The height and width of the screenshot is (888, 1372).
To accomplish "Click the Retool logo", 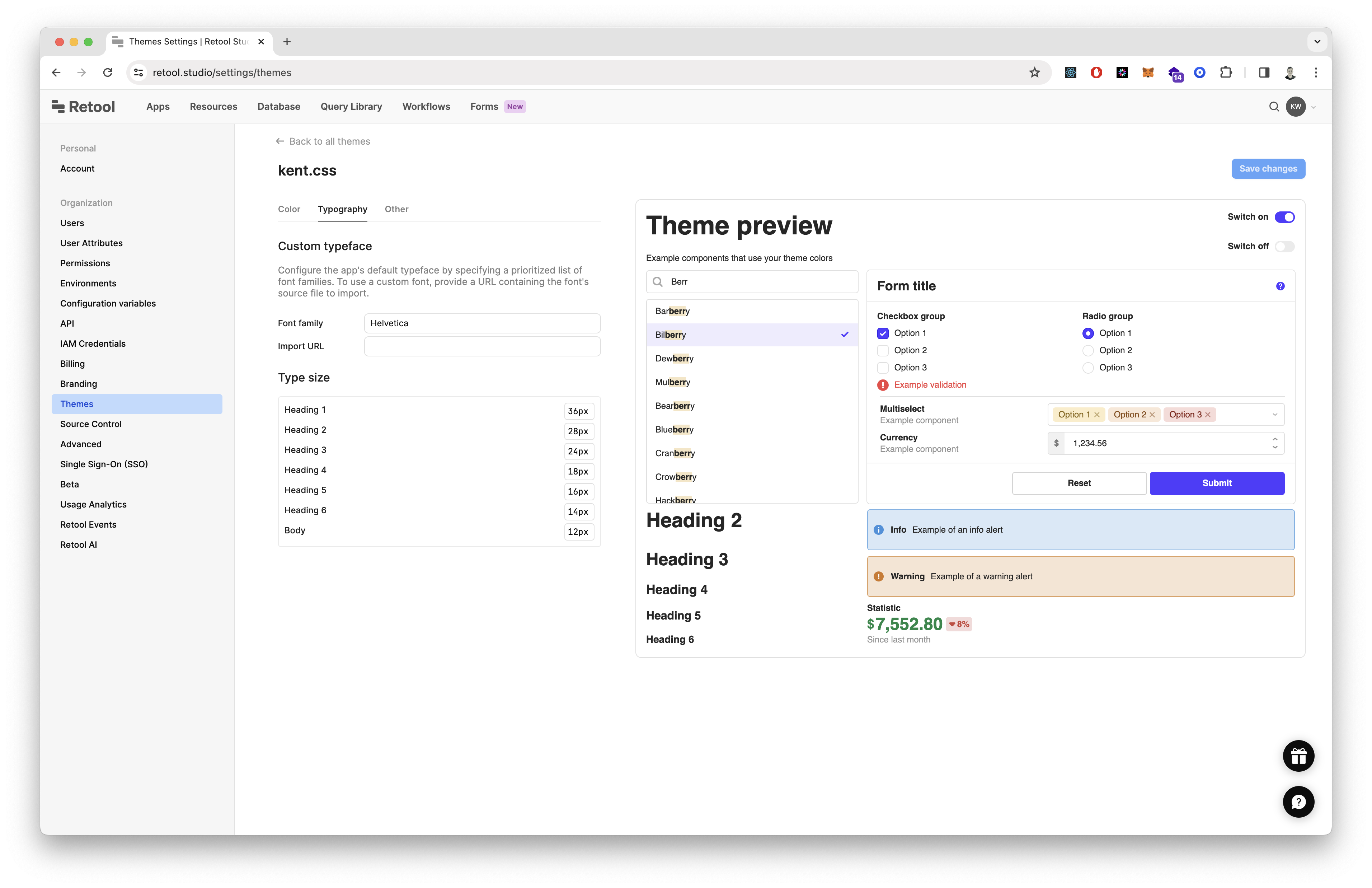I will (x=84, y=107).
